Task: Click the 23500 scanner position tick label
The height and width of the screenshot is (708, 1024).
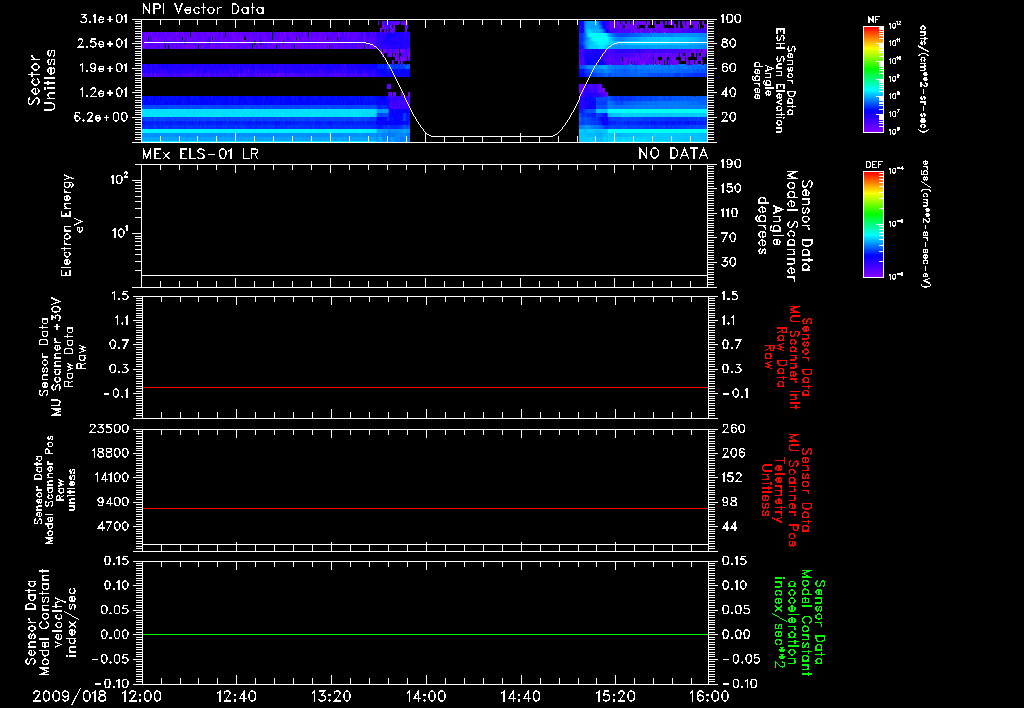Action: [x=109, y=429]
